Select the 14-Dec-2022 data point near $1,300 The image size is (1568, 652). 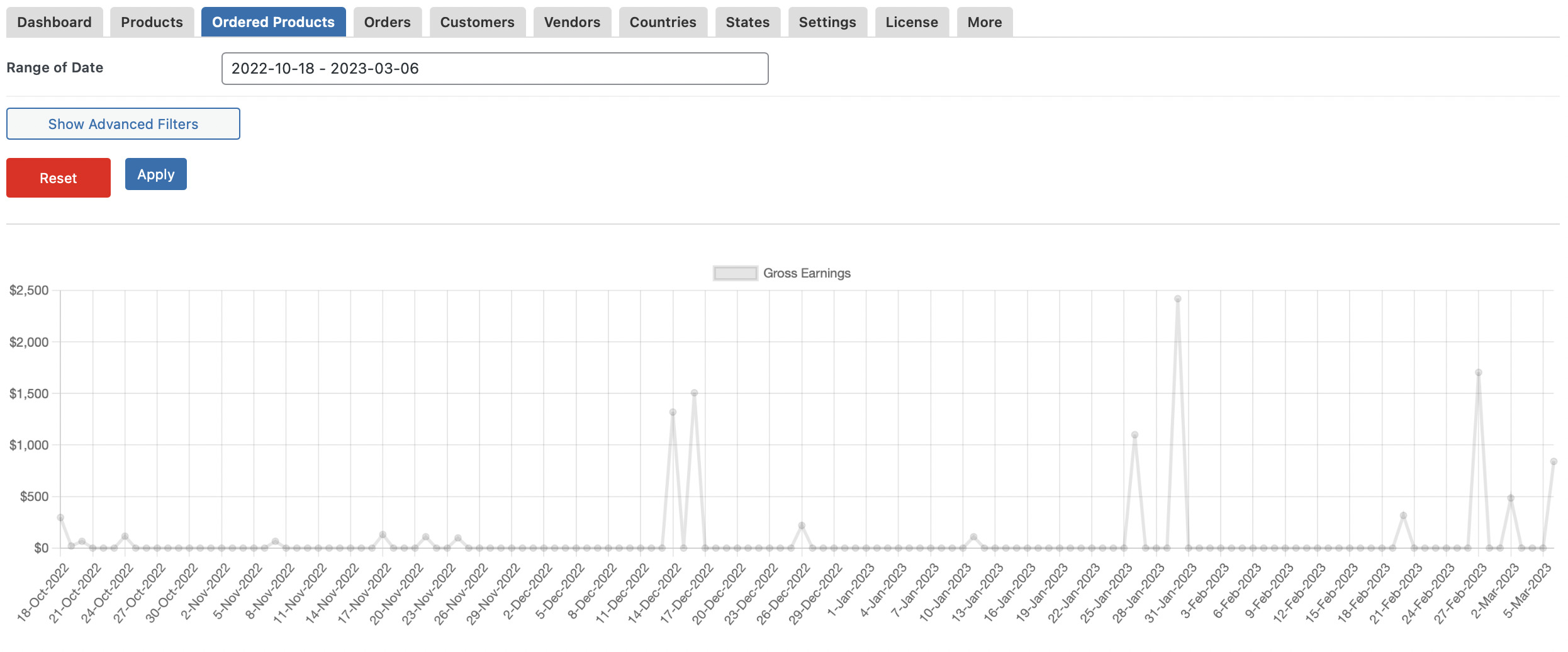(x=673, y=412)
